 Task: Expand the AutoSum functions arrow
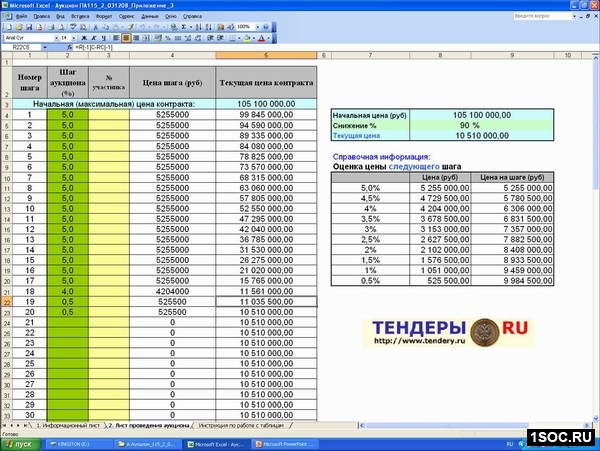coord(191,27)
